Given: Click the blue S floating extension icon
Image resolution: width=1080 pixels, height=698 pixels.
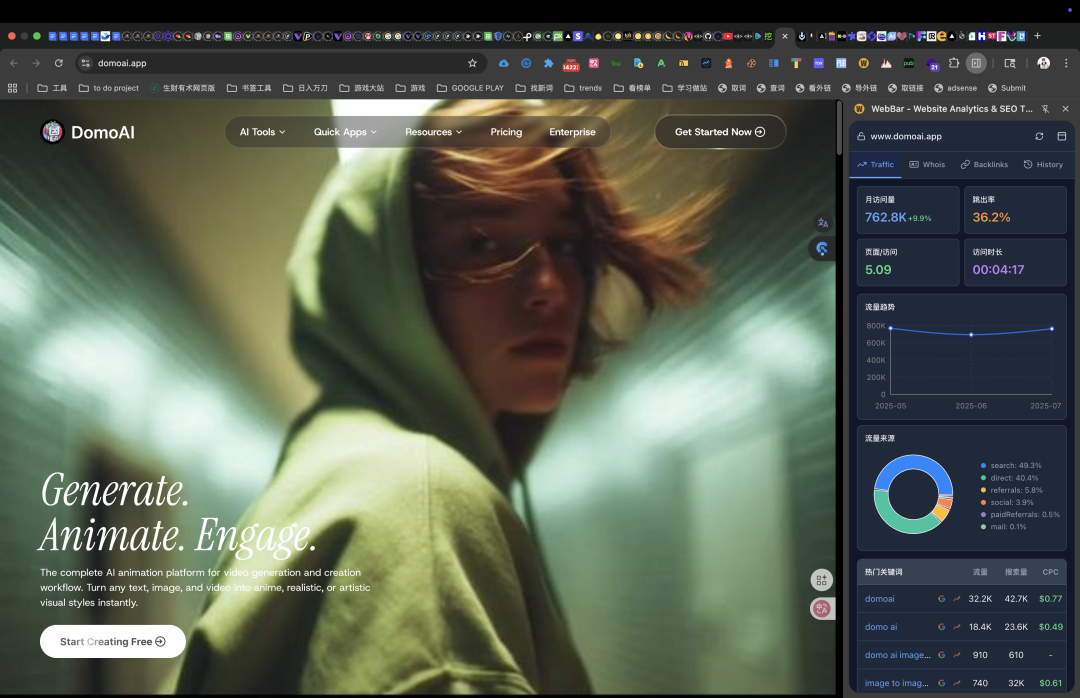Looking at the screenshot, I should pyautogui.click(x=822, y=249).
